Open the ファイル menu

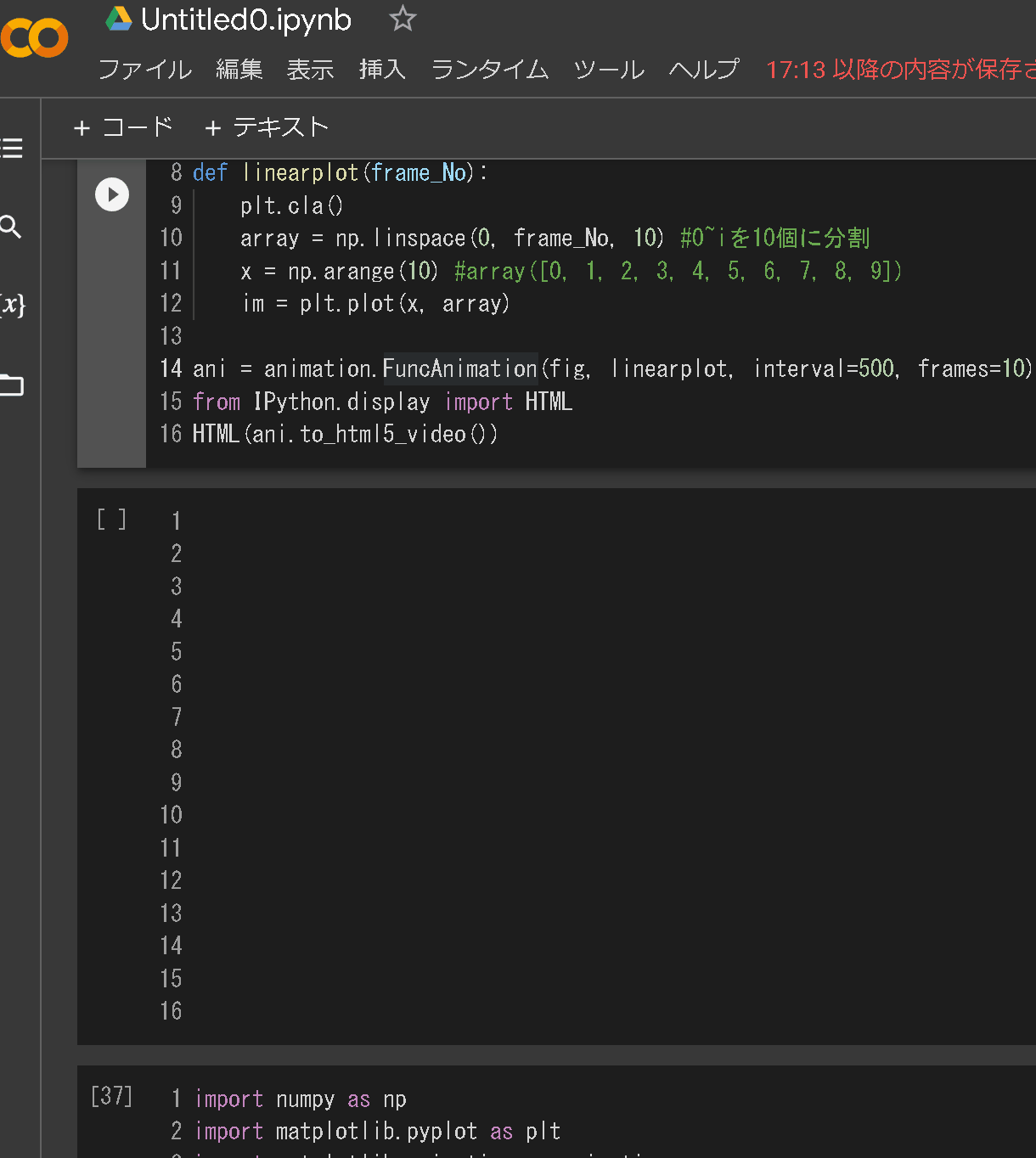point(145,70)
